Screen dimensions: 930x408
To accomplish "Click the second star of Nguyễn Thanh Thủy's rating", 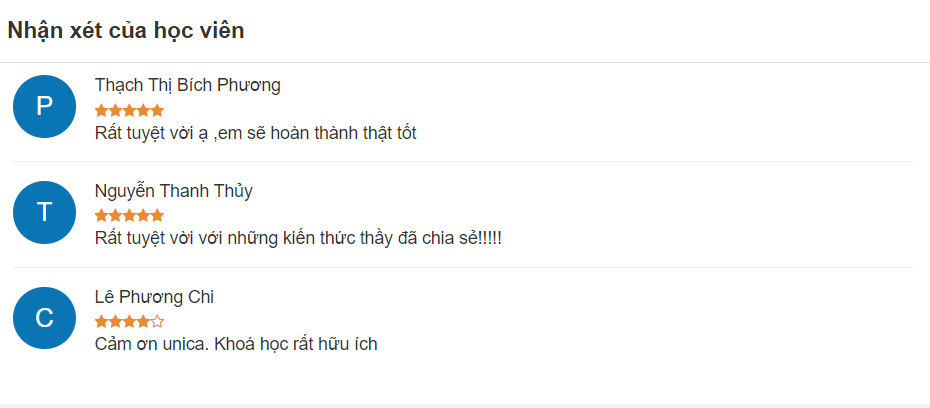I will click(x=115, y=215).
